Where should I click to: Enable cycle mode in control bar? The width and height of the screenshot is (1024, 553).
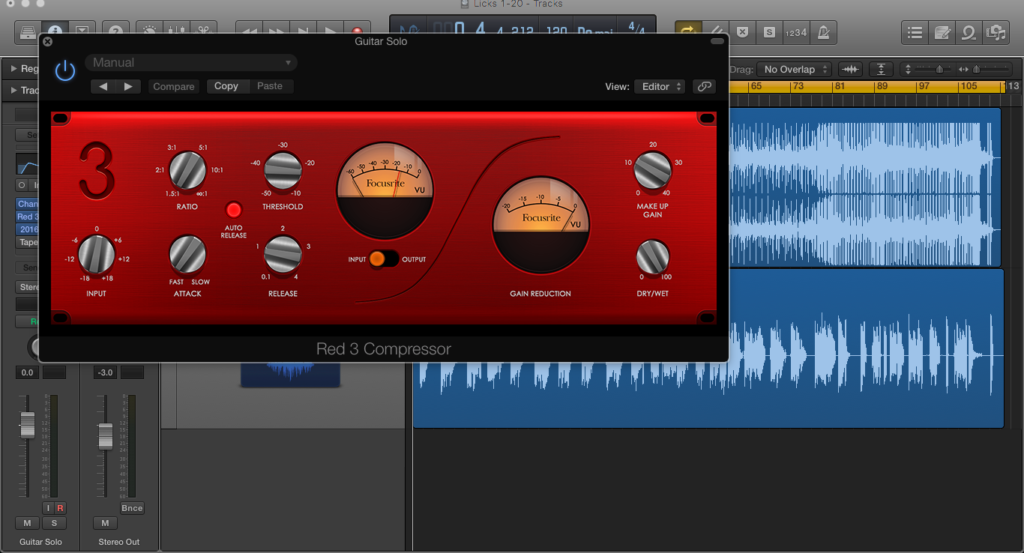click(688, 32)
